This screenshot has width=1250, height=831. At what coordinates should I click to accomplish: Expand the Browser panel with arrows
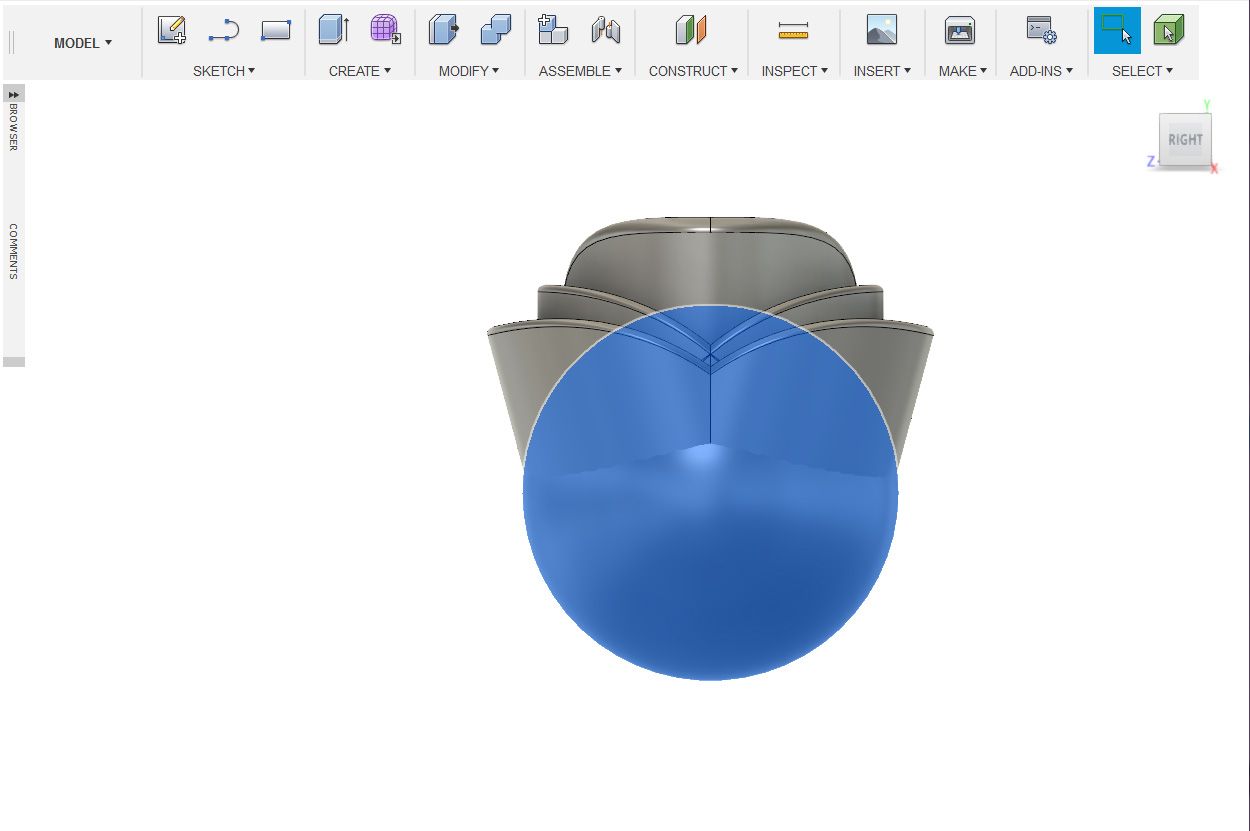pyautogui.click(x=14, y=93)
